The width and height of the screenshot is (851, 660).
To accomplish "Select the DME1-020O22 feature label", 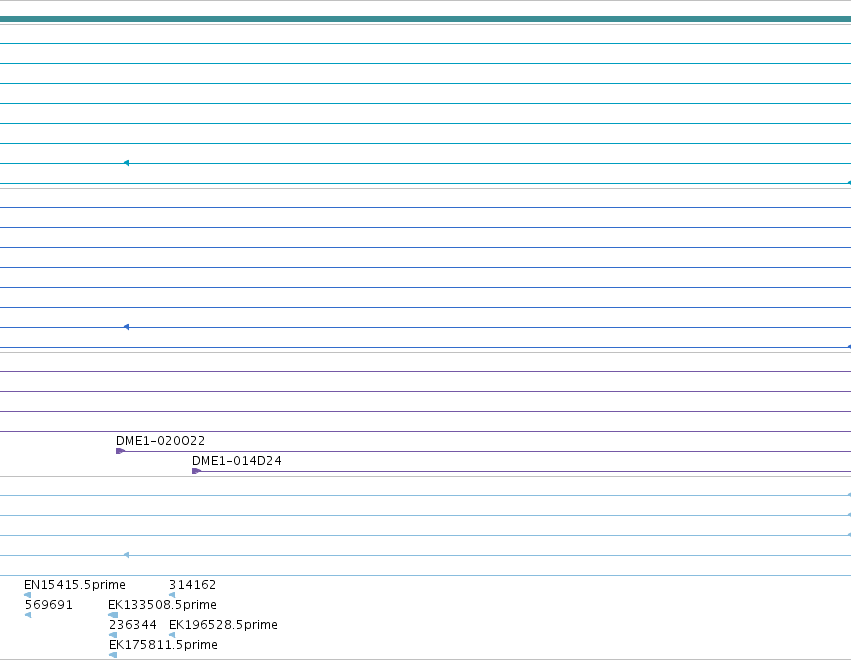I will pyautogui.click(x=161, y=441).
